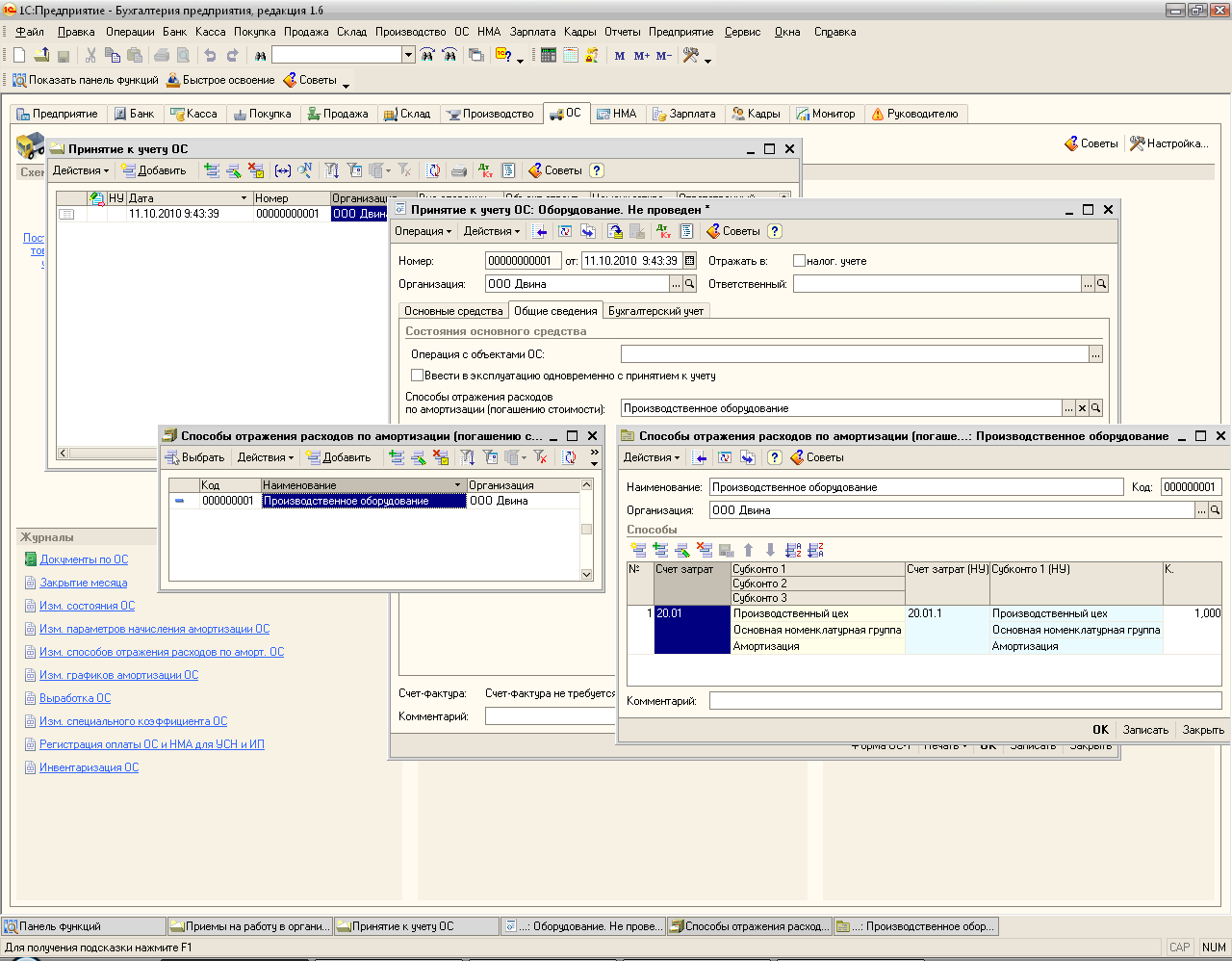1232x961 pixels.
Task: Click the move row up arrow in the Способы toolbar
Action: coord(749,550)
